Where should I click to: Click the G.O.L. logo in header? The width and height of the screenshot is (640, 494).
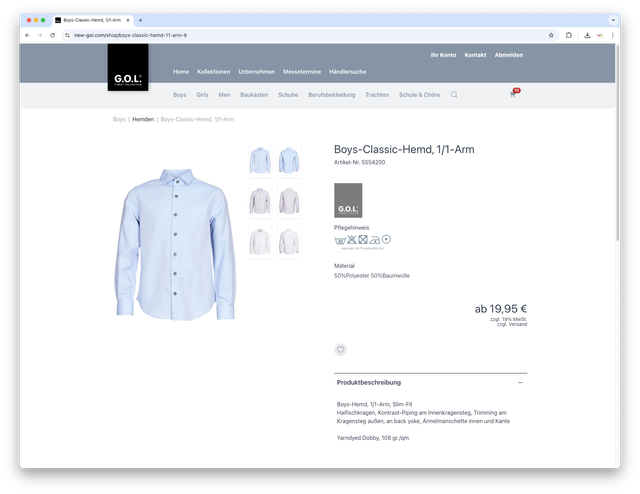click(x=128, y=68)
